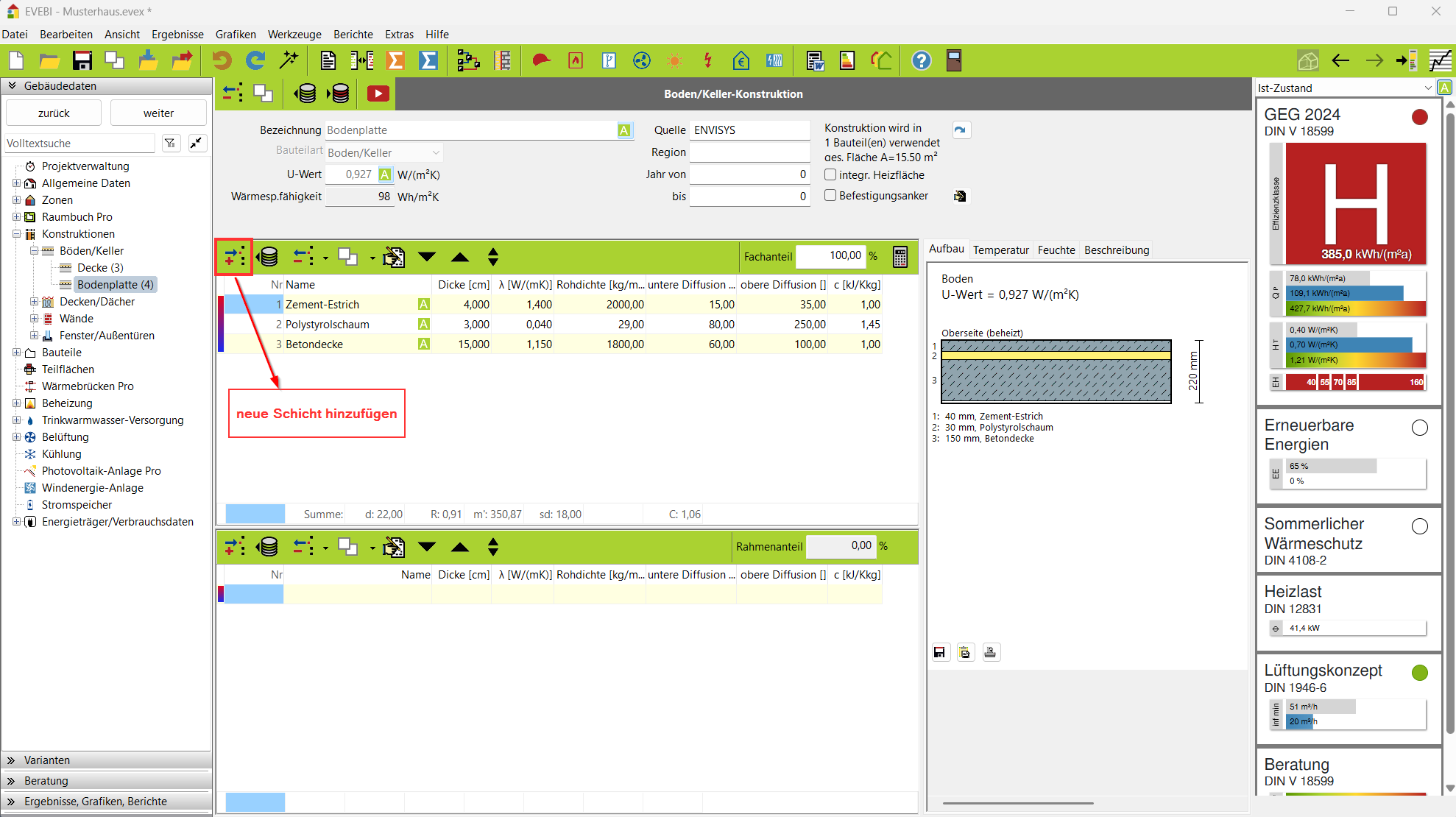Save the project with the floppy disk icon
Screen dimensions: 1456x817
(x=82, y=61)
